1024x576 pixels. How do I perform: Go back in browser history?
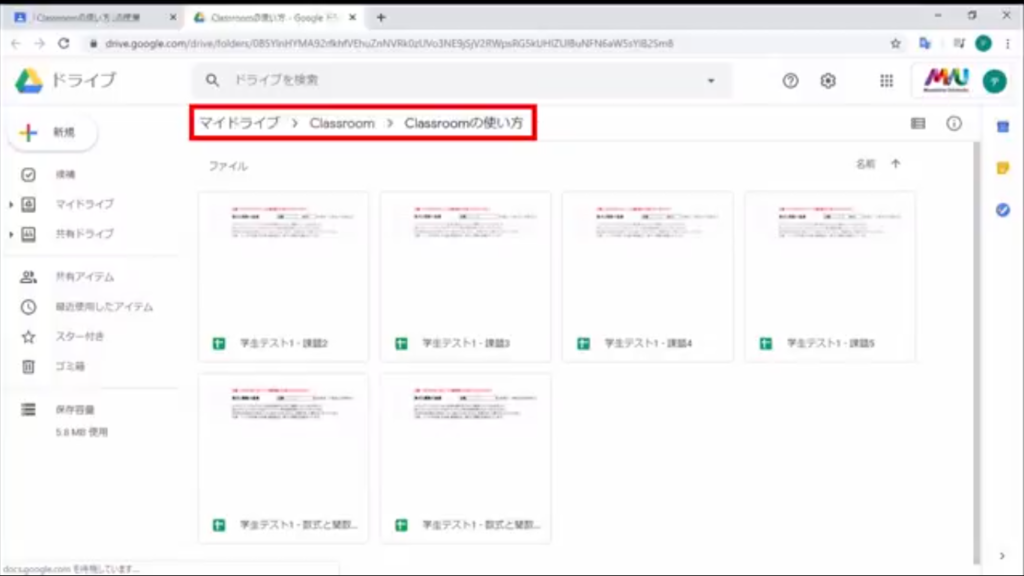(x=16, y=44)
